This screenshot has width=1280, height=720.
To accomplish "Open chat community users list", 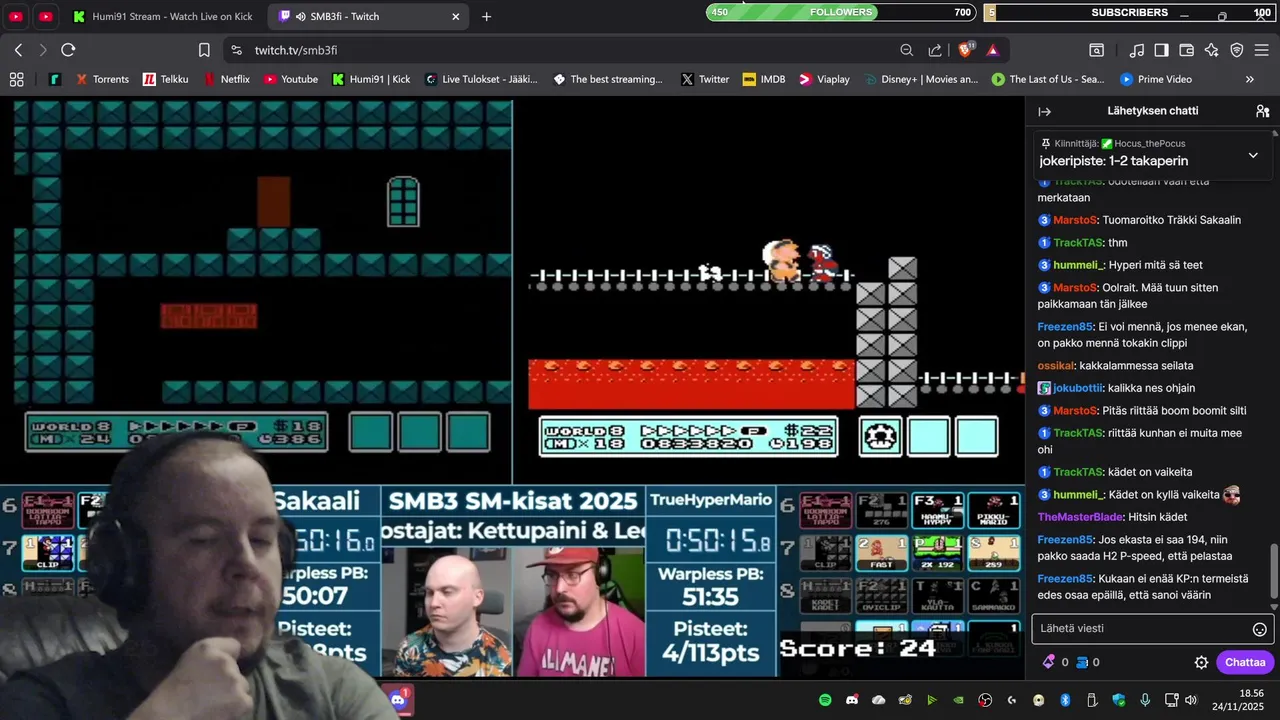I will click(x=1262, y=111).
